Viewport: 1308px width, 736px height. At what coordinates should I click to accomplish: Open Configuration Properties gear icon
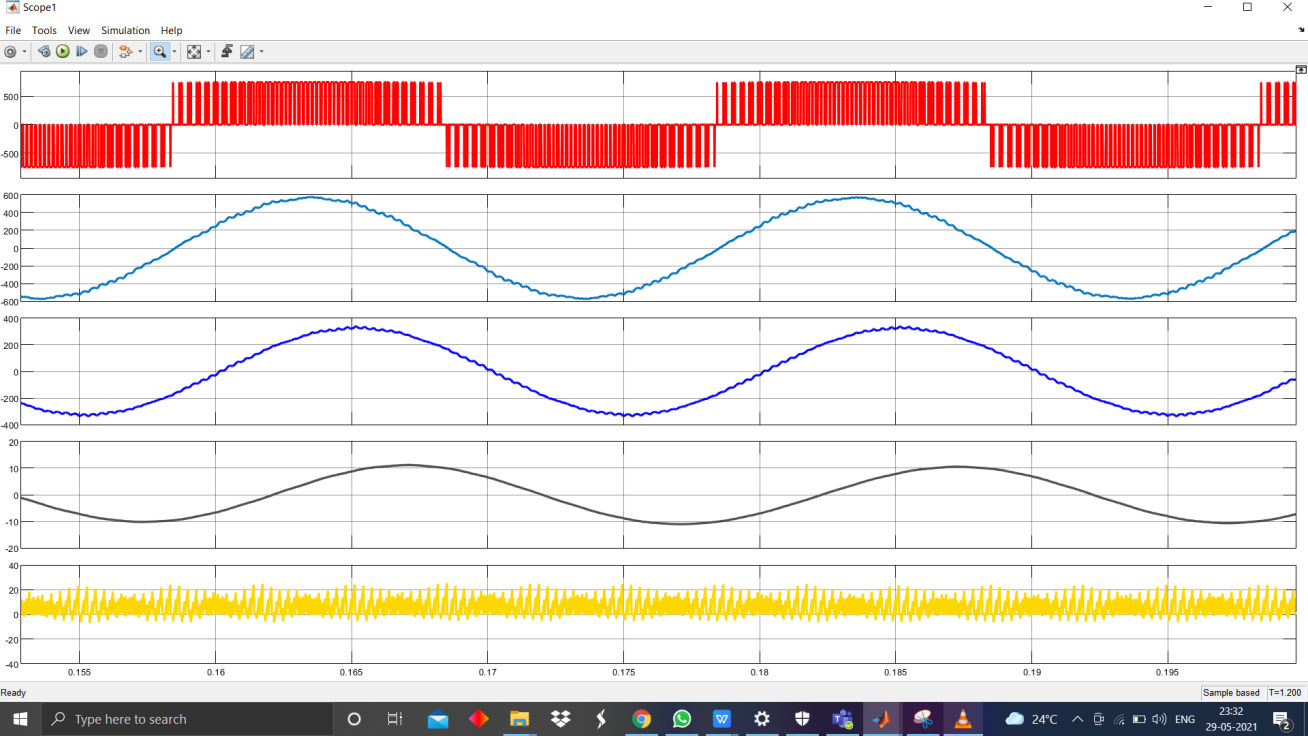[10, 52]
